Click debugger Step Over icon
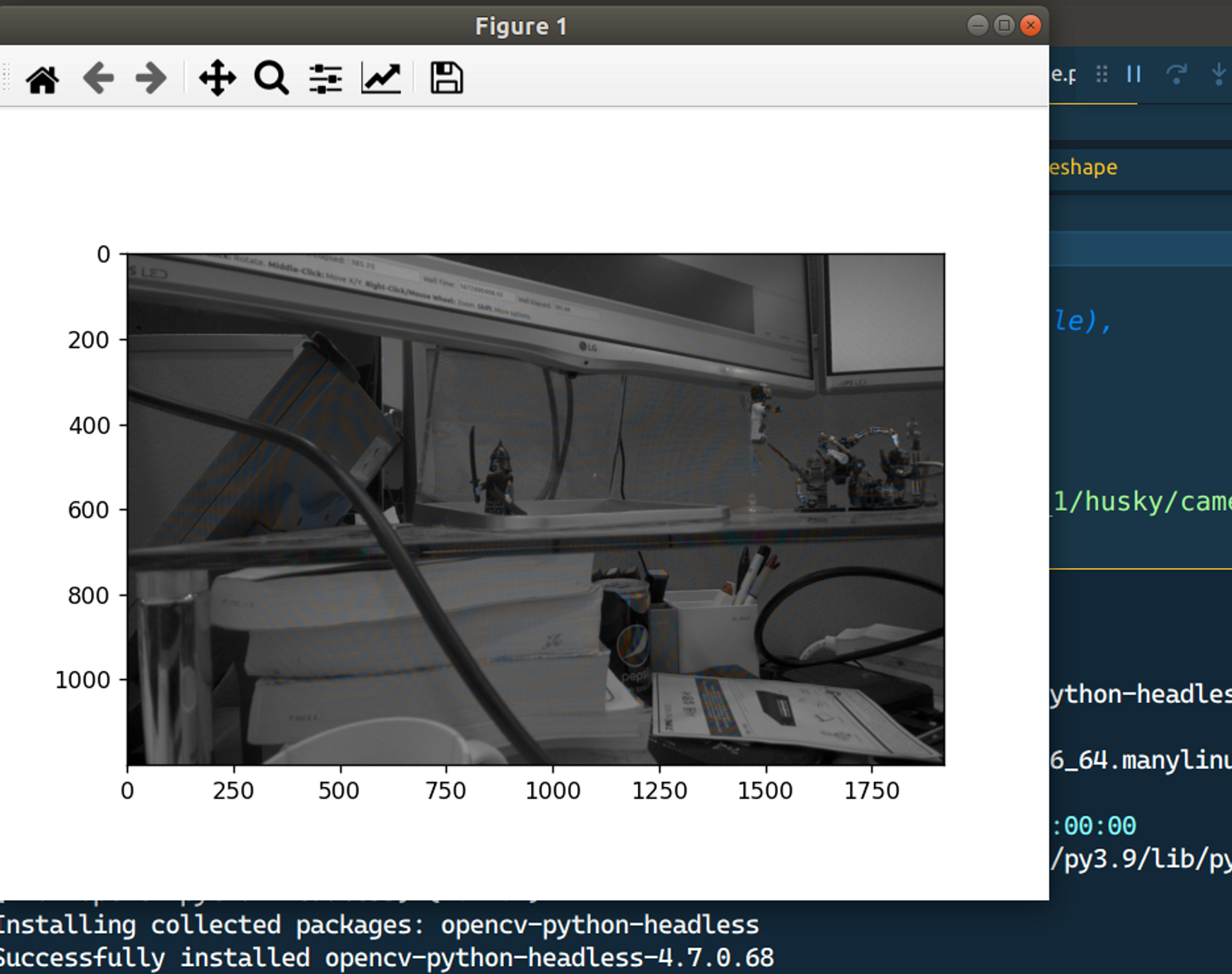 point(1176,75)
